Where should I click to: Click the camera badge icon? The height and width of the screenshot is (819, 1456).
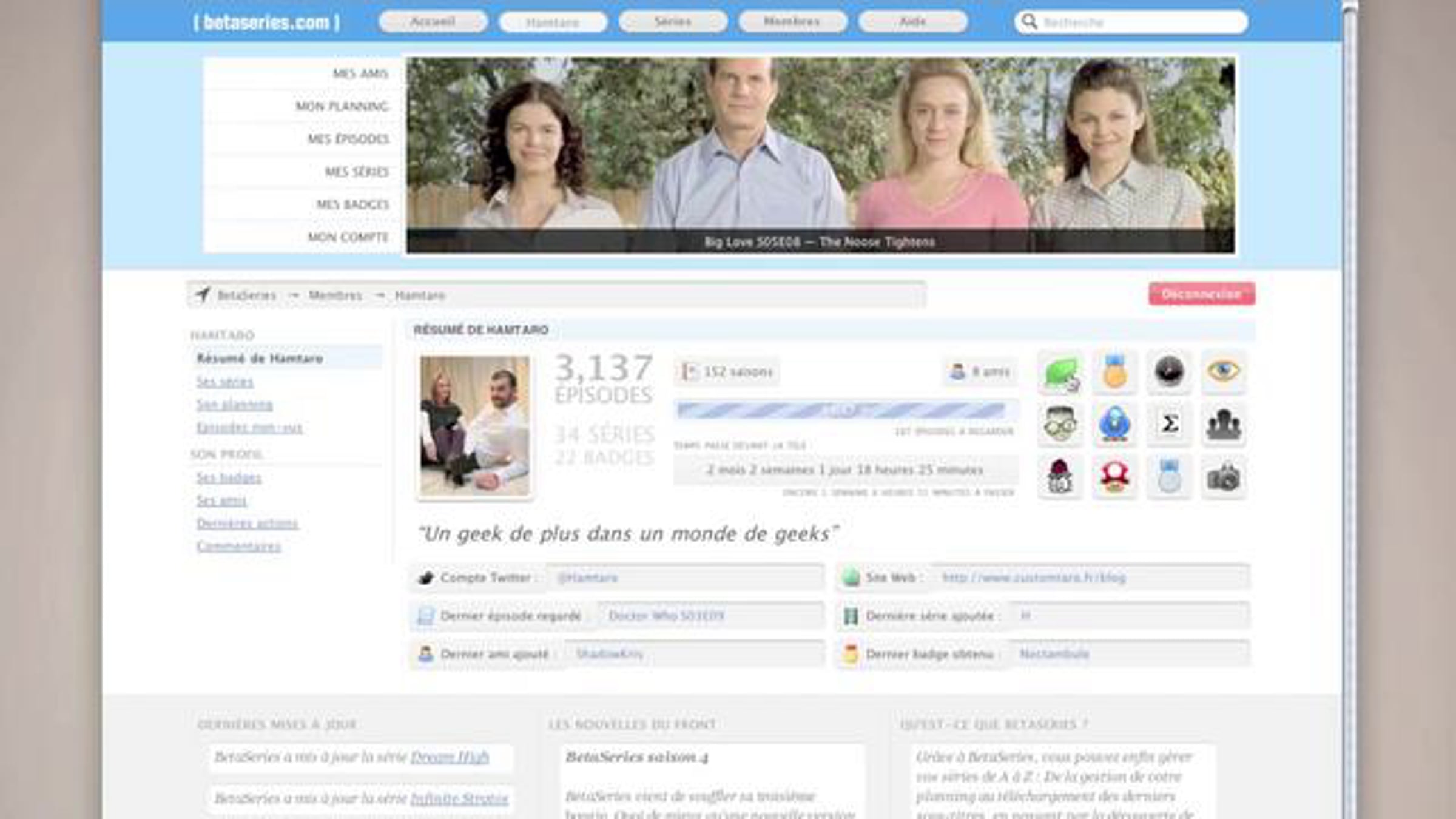pos(1223,479)
